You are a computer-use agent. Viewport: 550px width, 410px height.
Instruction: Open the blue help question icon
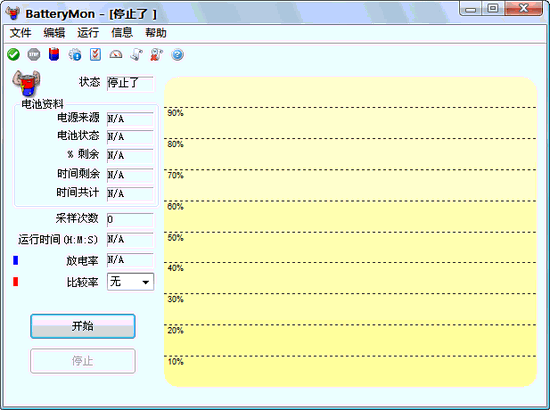[177, 54]
